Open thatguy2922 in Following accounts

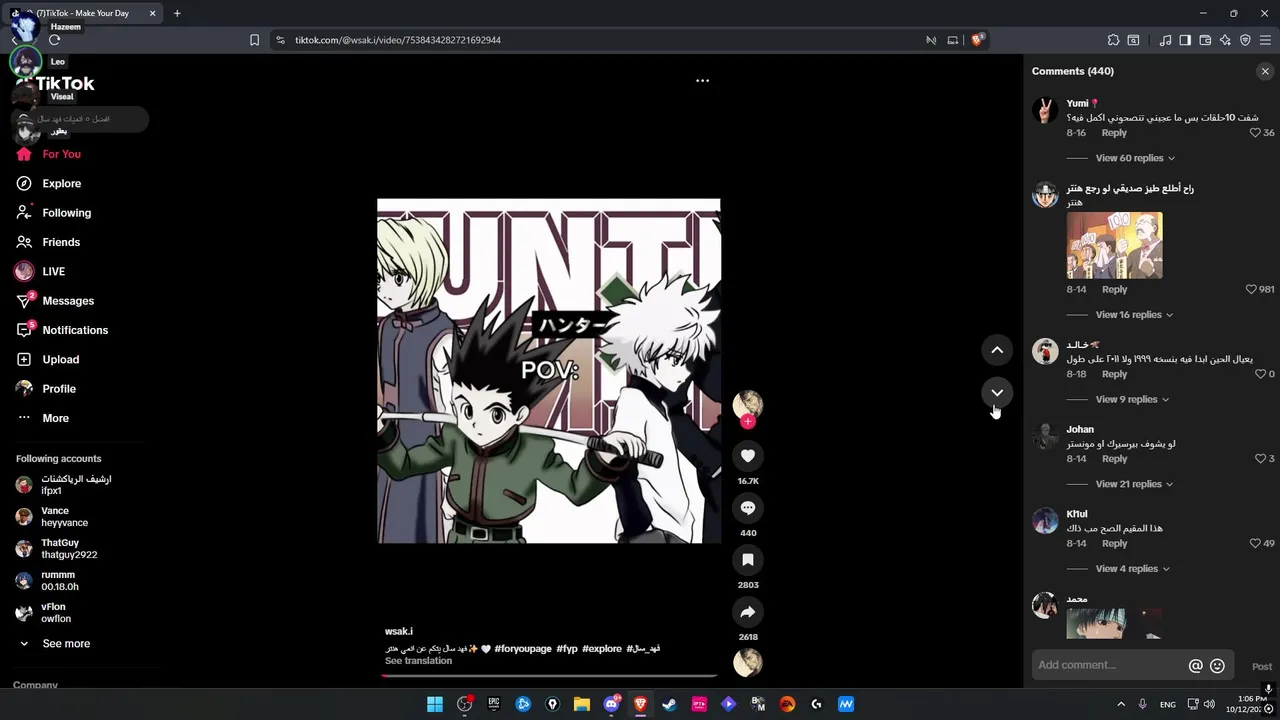68,549
